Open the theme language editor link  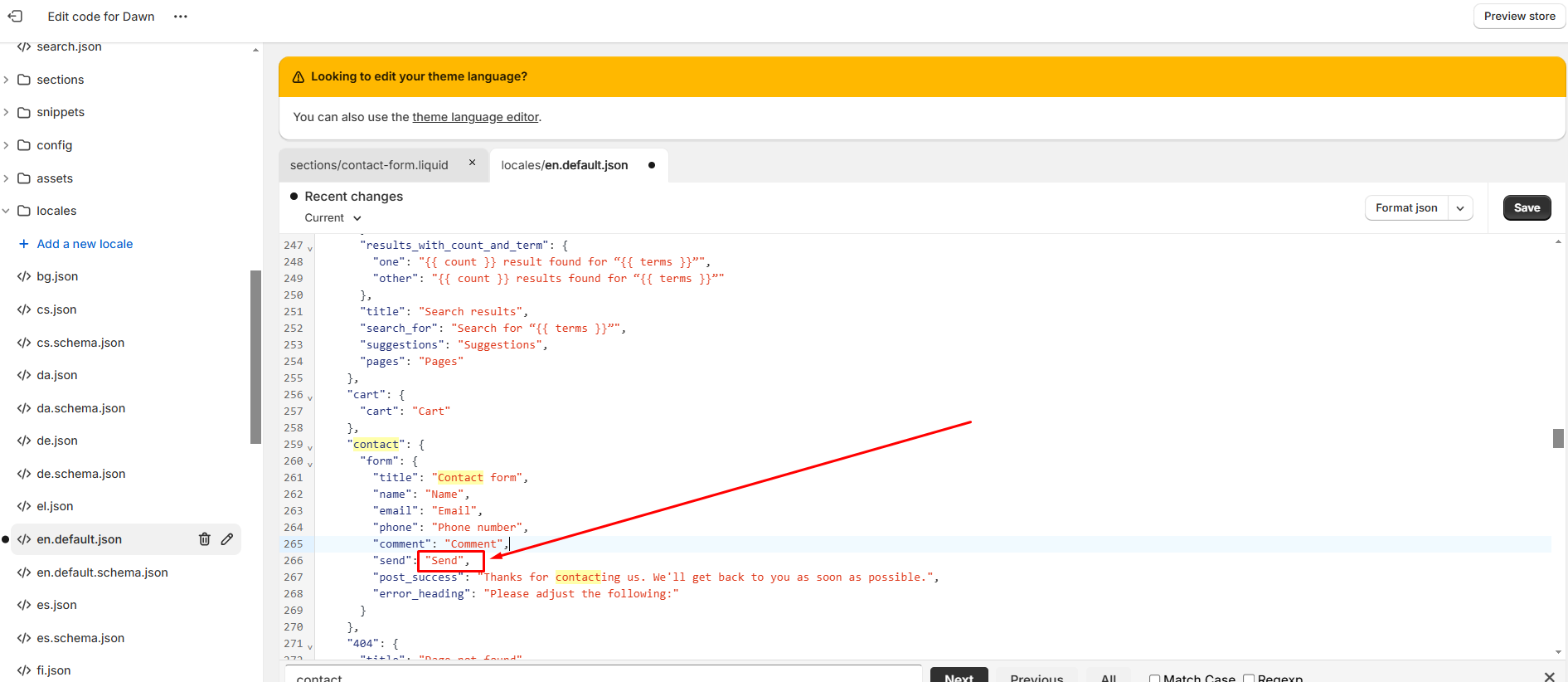(x=475, y=117)
